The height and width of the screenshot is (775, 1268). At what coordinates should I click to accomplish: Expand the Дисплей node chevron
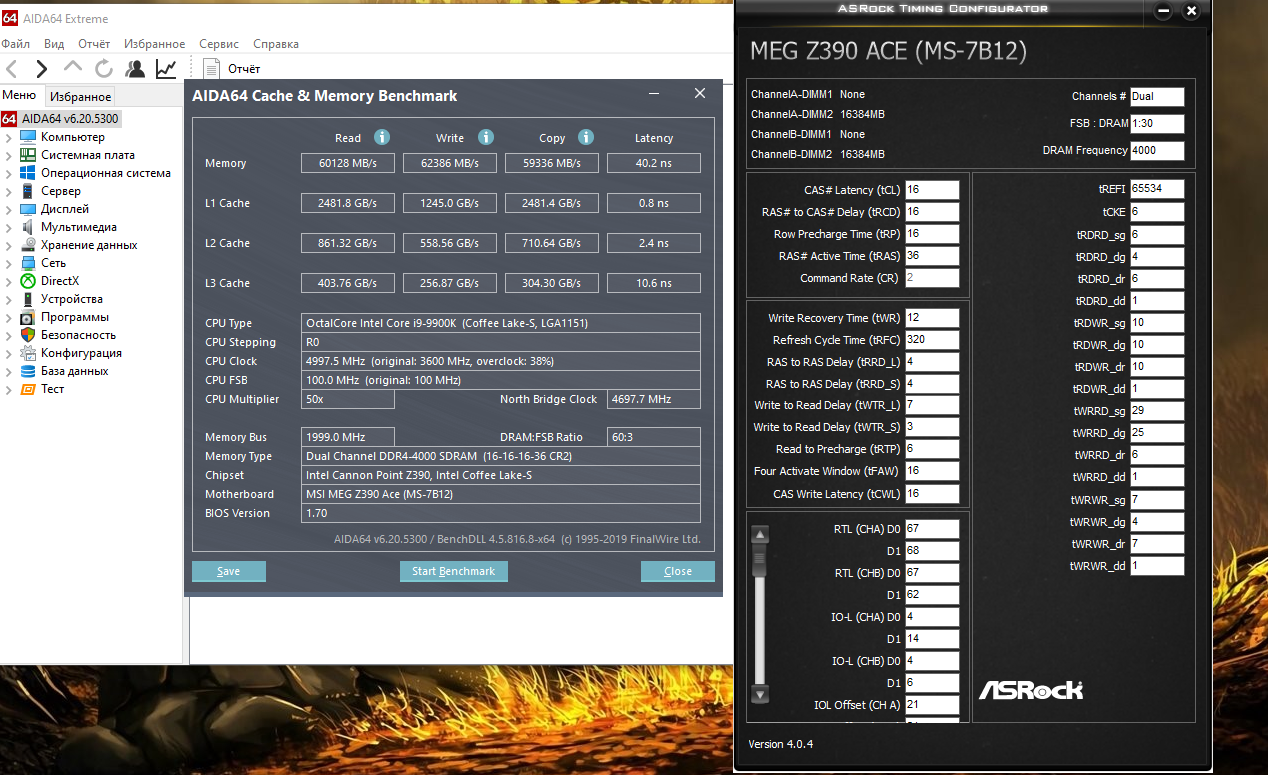click(x=9, y=210)
